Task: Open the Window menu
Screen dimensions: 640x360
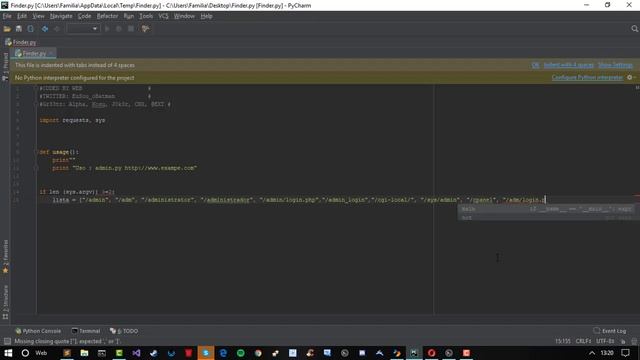Action: [x=184, y=16]
